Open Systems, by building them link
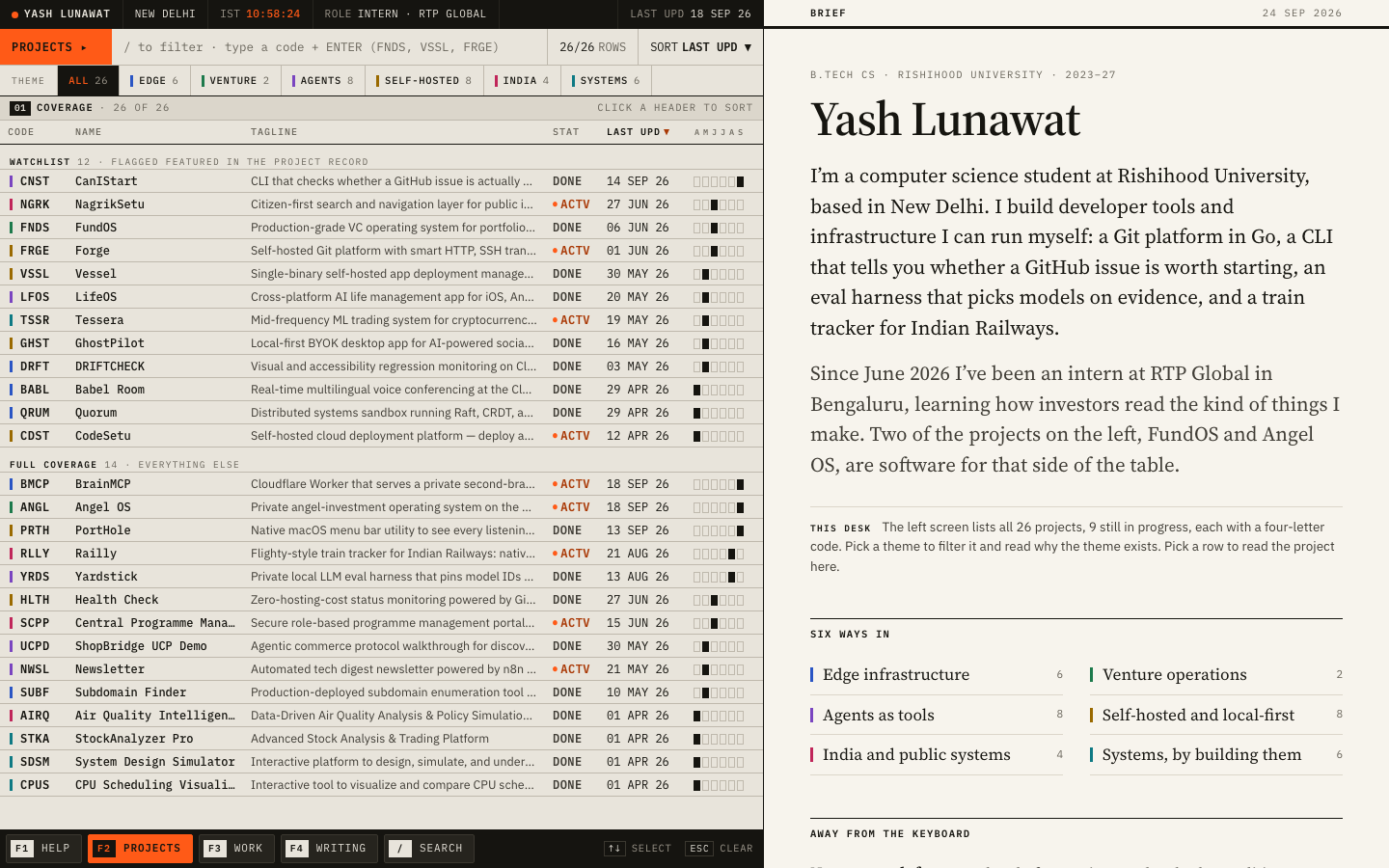The image size is (1389, 868). click(x=1216, y=754)
